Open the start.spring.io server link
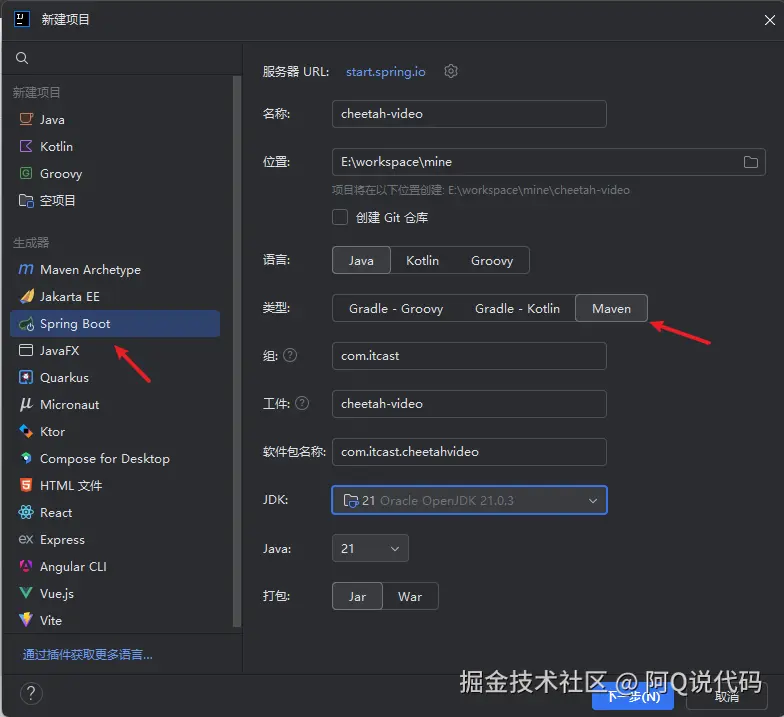784x717 pixels. [386, 72]
